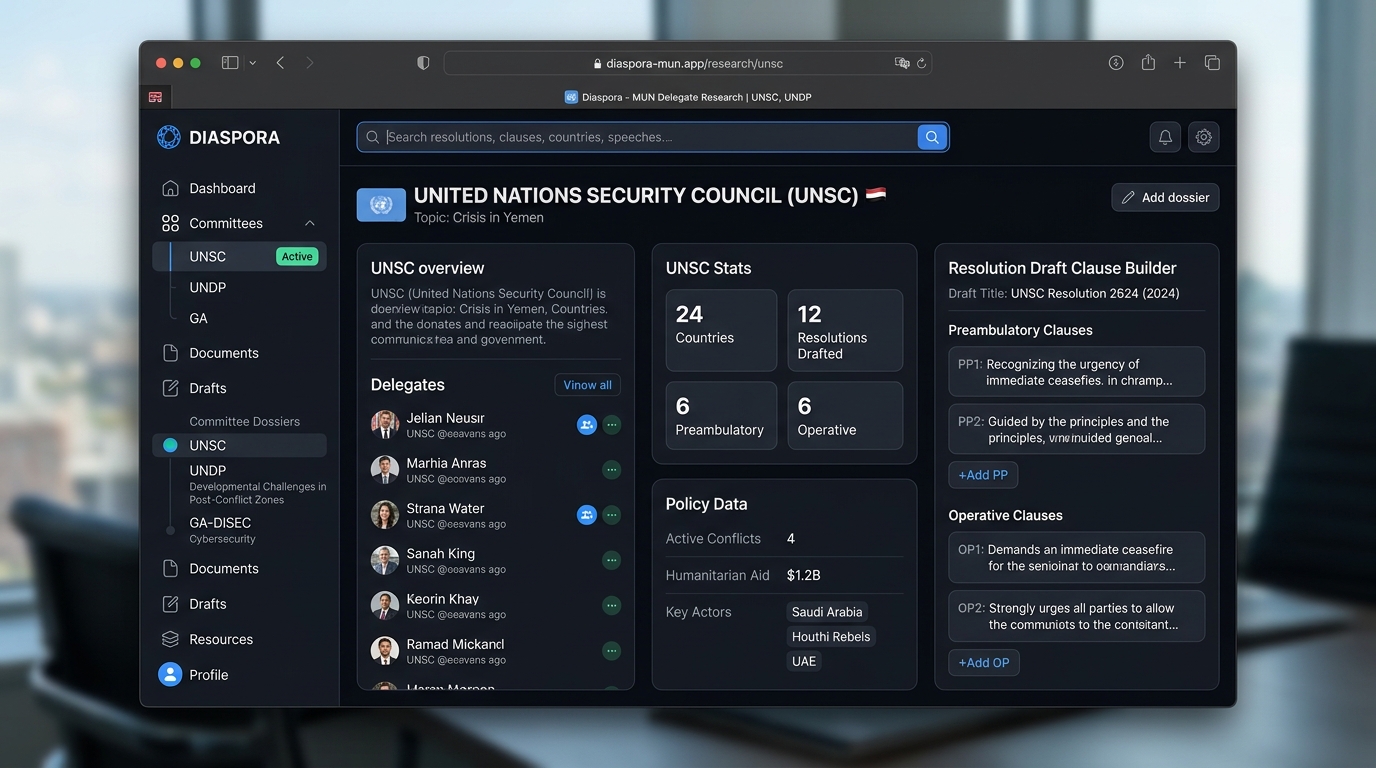Viewport: 1376px width, 768px height.
Task: Click the UAE key actor tag
Action: click(804, 661)
